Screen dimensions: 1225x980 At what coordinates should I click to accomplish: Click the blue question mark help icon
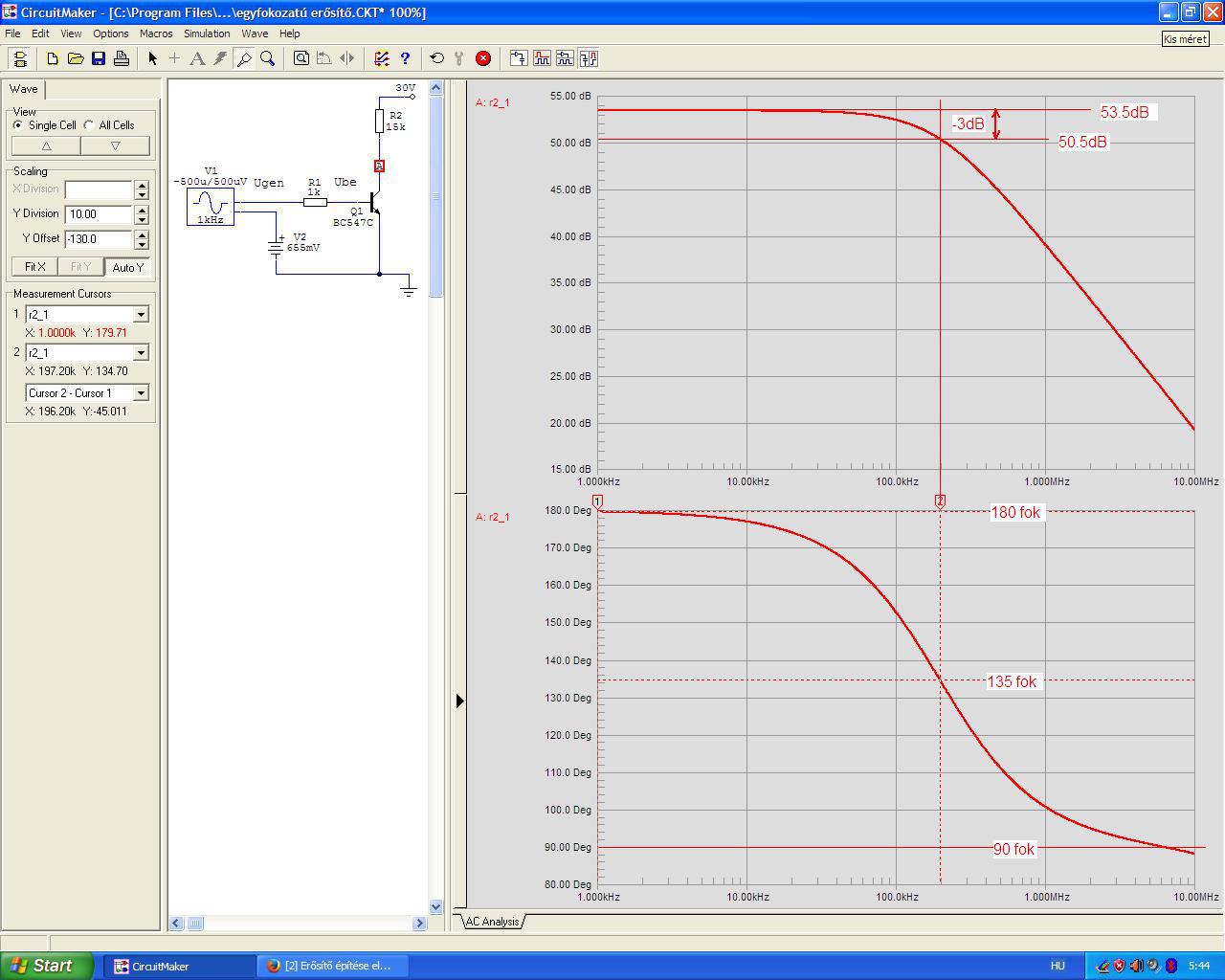[405, 58]
